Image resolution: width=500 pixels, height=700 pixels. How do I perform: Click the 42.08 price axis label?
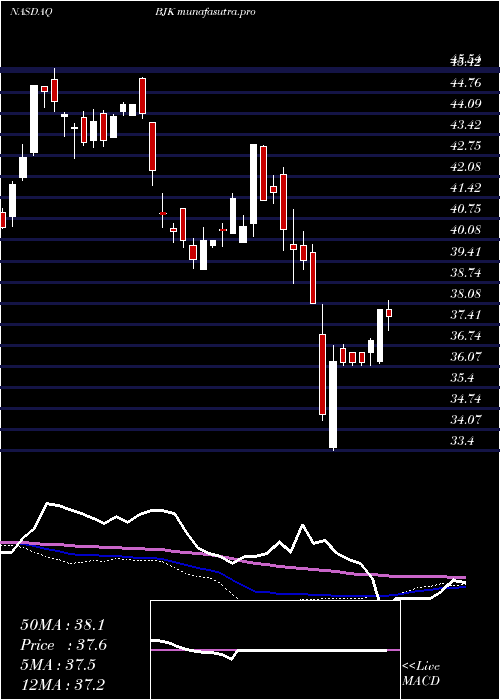[x=466, y=167]
